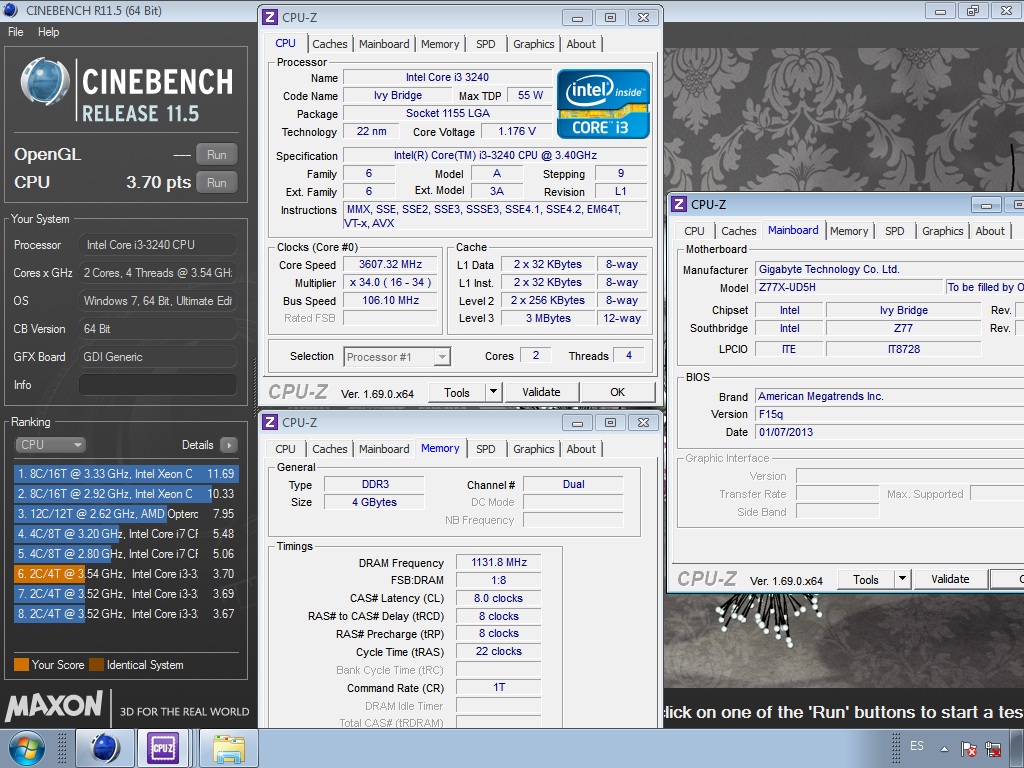Select ranking row 1 Xeon 11.69

click(x=126, y=474)
